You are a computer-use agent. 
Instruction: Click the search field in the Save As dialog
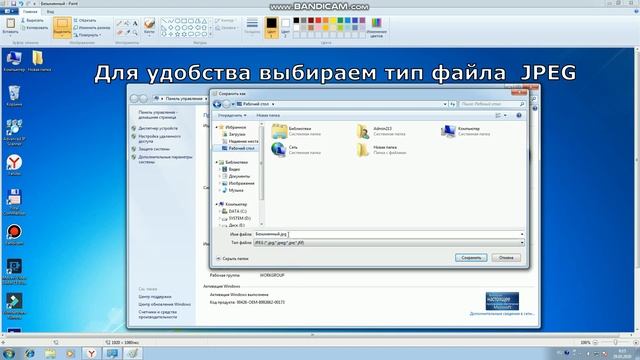pyautogui.click(x=492, y=104)
